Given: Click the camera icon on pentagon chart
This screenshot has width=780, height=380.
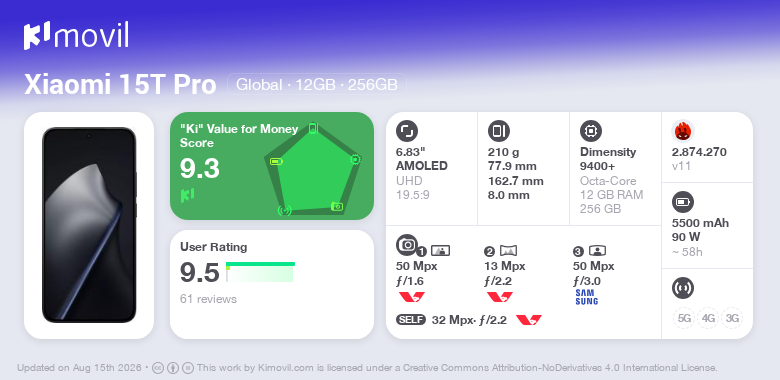Looking at the screenshot, I should coord(337,206).
